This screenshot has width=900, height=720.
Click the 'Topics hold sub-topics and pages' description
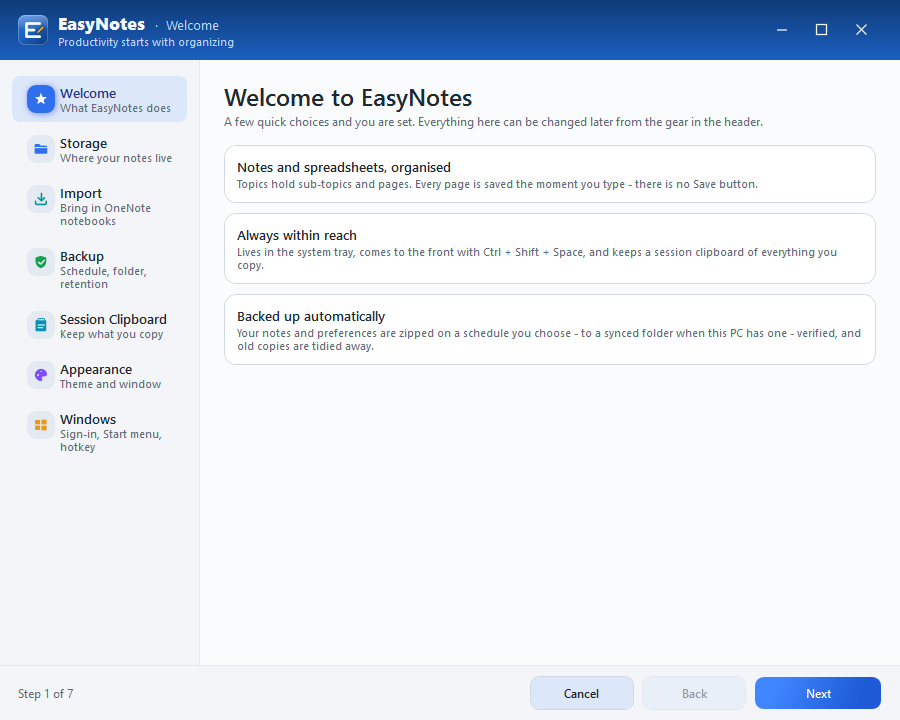point(497,184)
